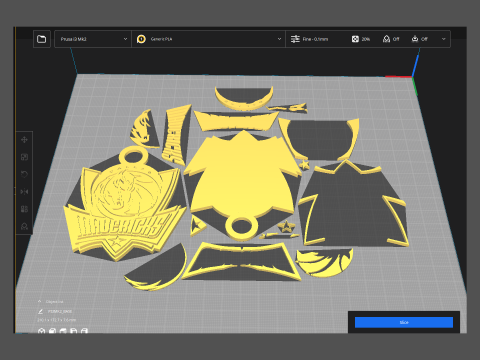The image size is (480, 360).
Task: Switch to top view icon
Action: coord(63,331)
